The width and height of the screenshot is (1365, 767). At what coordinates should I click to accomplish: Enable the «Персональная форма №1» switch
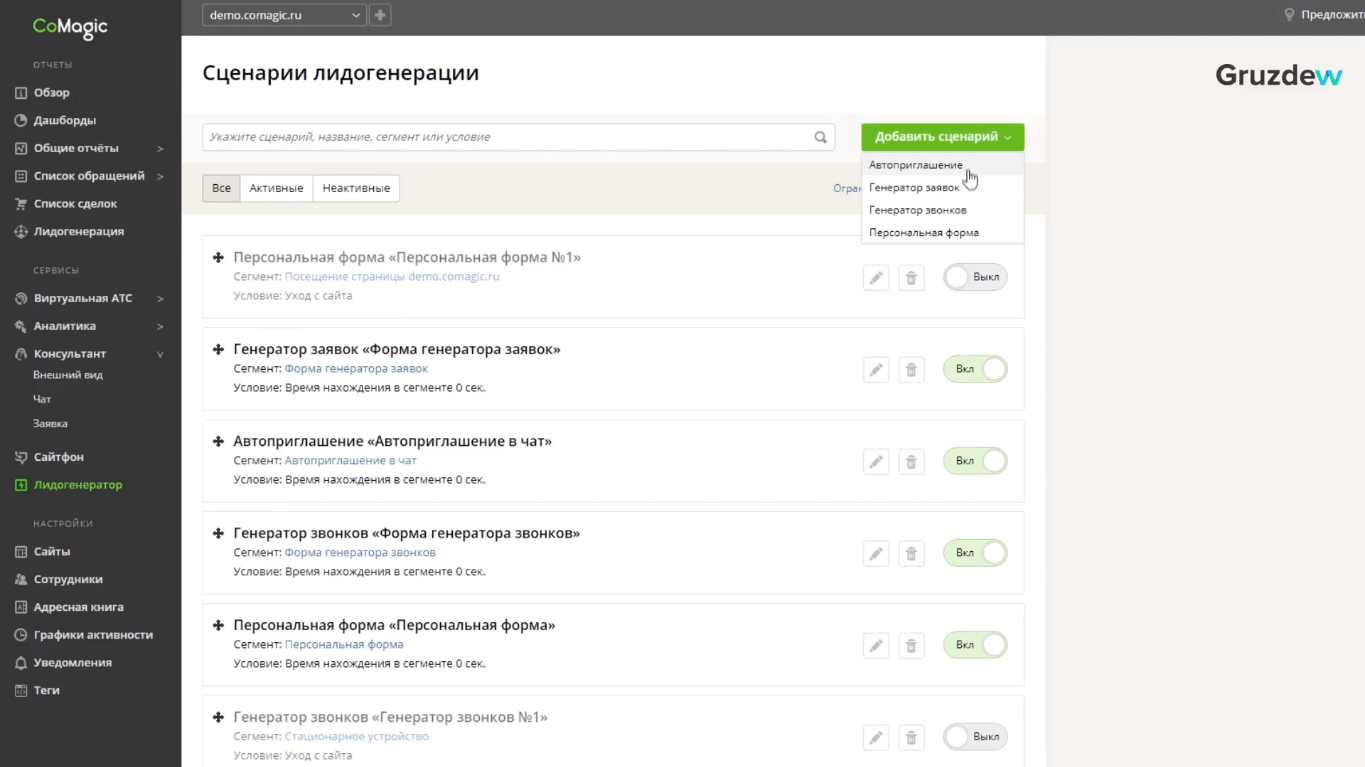(x=975, y=277)
